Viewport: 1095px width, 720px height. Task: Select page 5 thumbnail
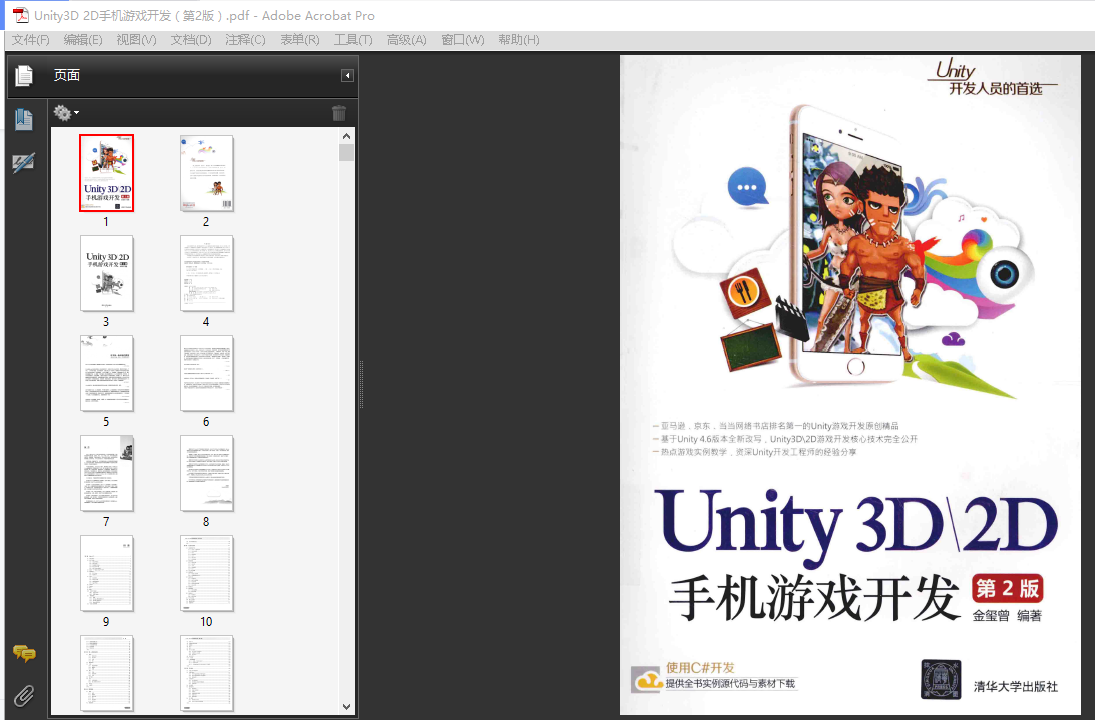106,373
